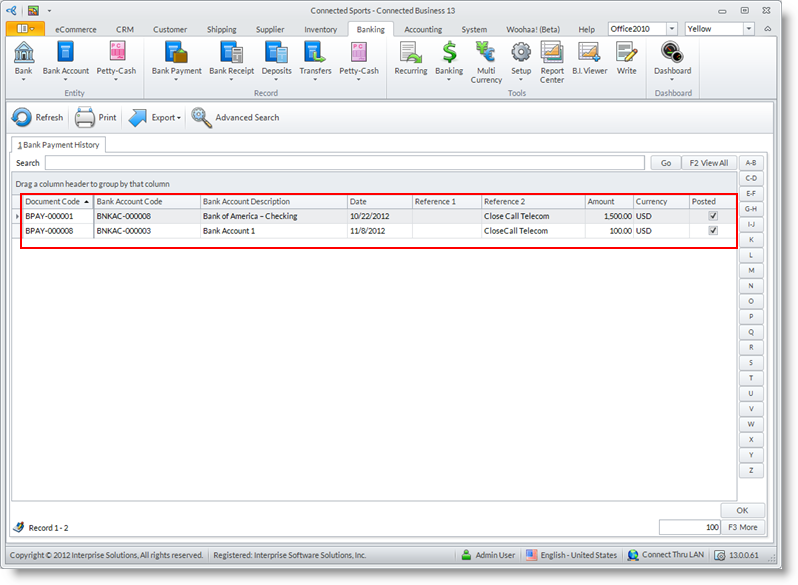Click the Transfers icon in ribbon
The width and height of the screenshot is (798, 585).
point(315,55)
